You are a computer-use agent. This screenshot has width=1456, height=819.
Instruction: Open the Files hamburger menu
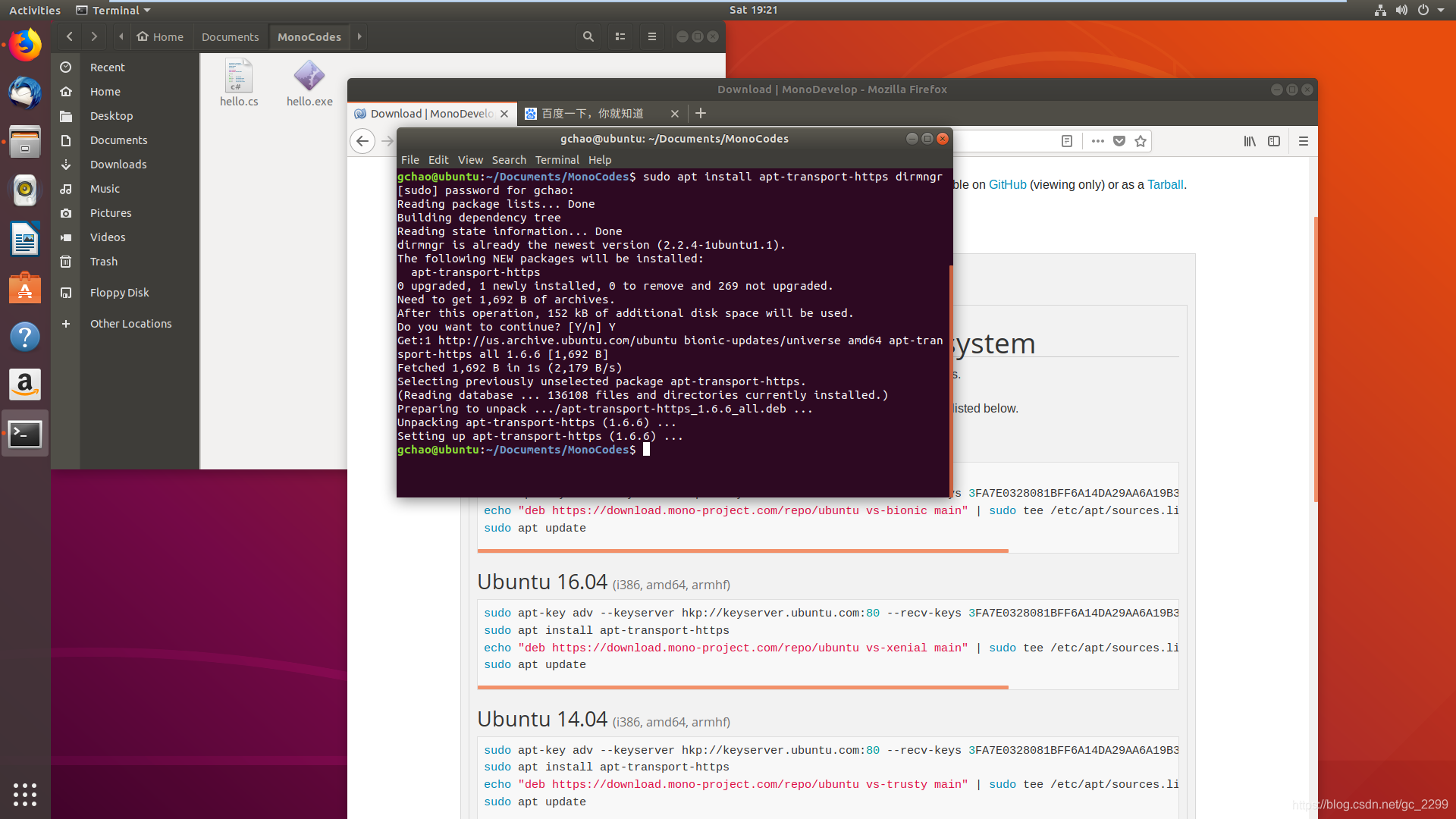pos(652,36)
